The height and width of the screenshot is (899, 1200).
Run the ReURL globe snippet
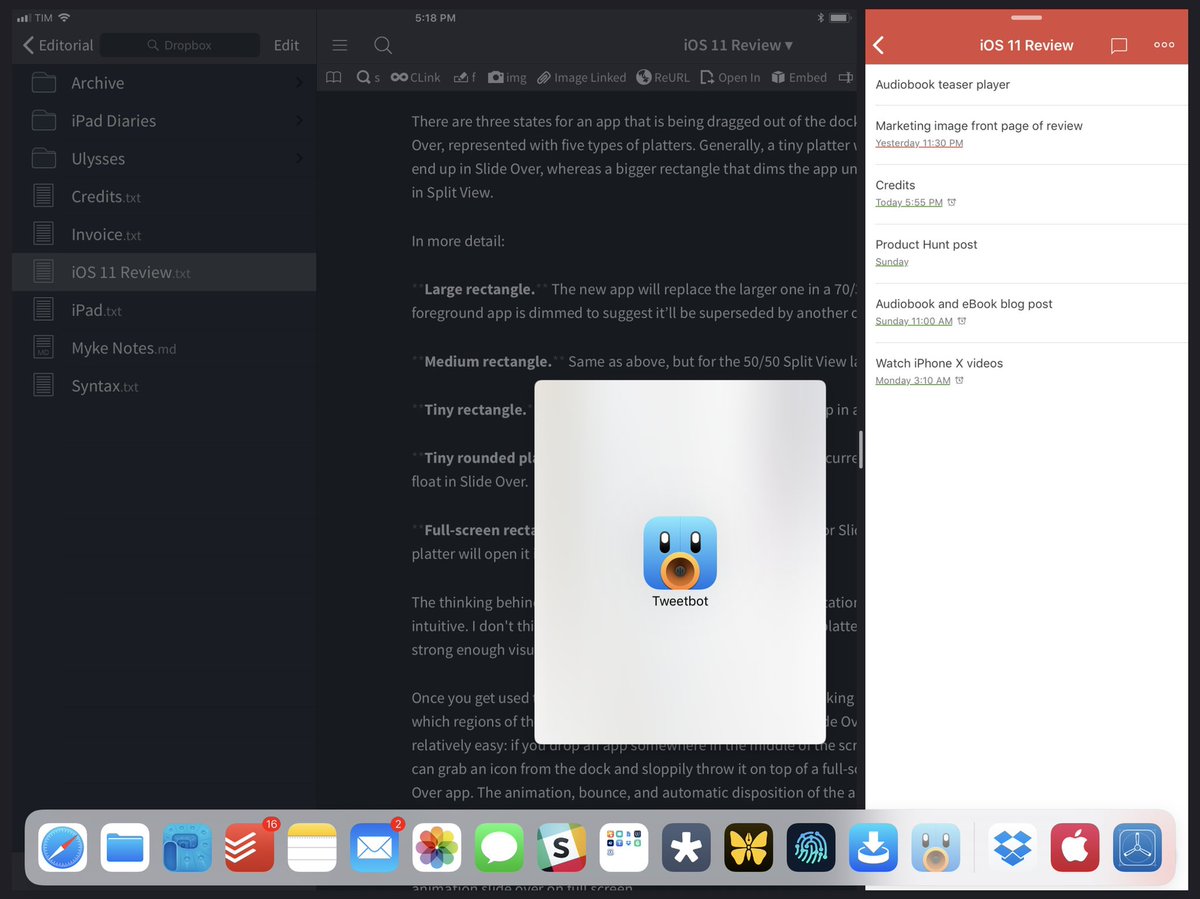point(662,77)
